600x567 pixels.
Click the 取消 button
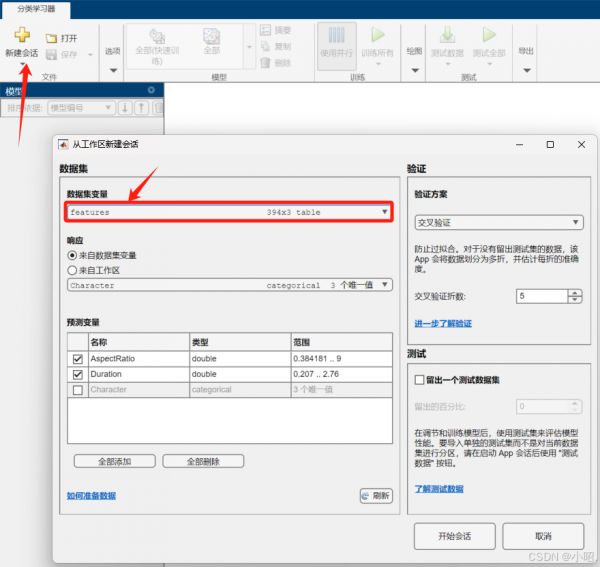click(543, 536)
